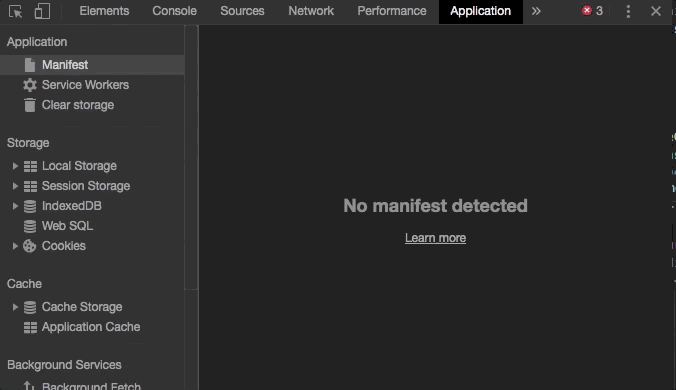Screen dimensions: 676x390
Task: Click the Cache Storage database icon
Action: (x=30, y=307)
